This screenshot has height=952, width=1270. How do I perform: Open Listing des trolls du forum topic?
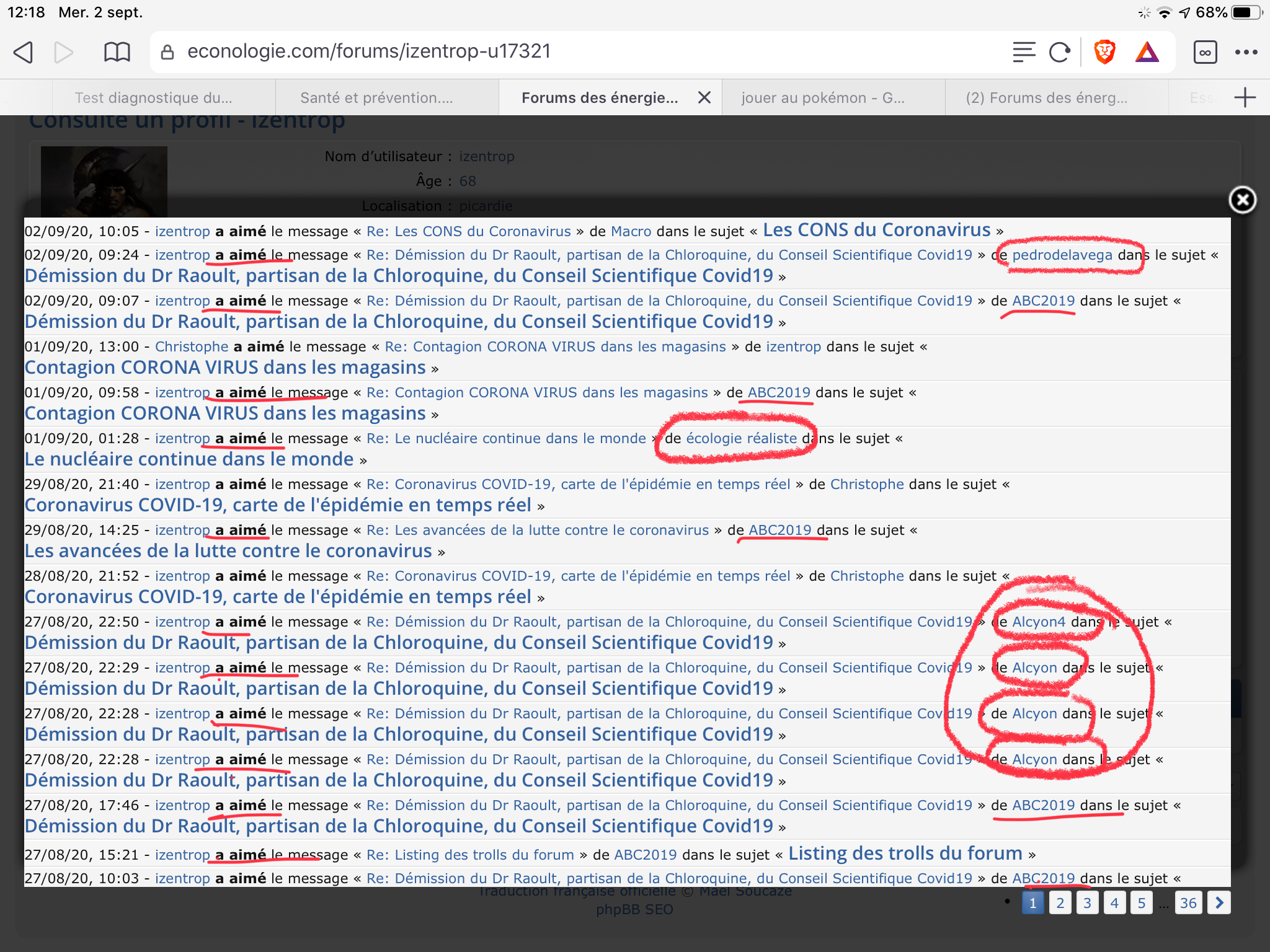905,853
